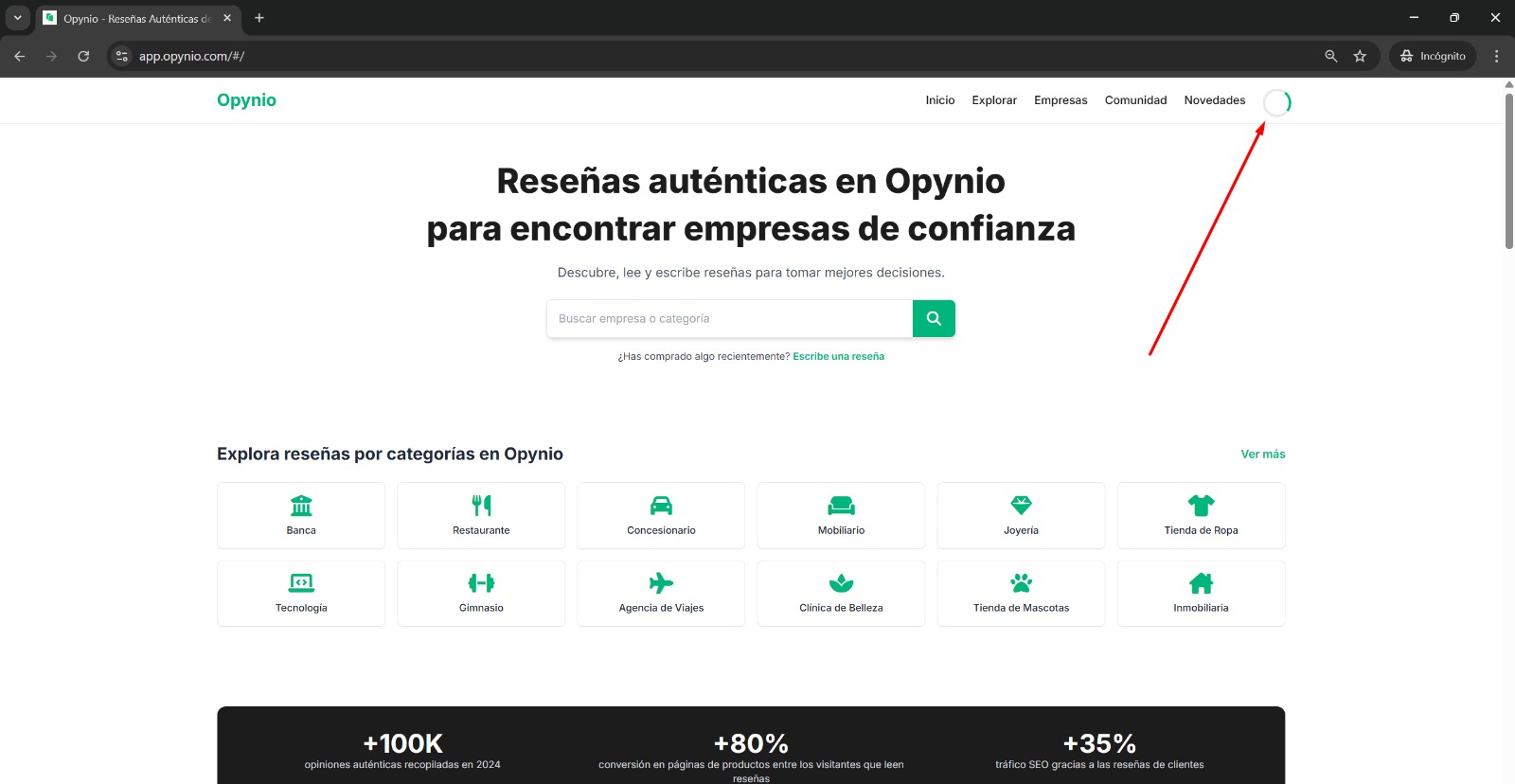Open the browser zoom magnifier control
Image resolution: width=1515 pixels, height=784 pixels.
pyautogui.click(x=1330, y=56)
